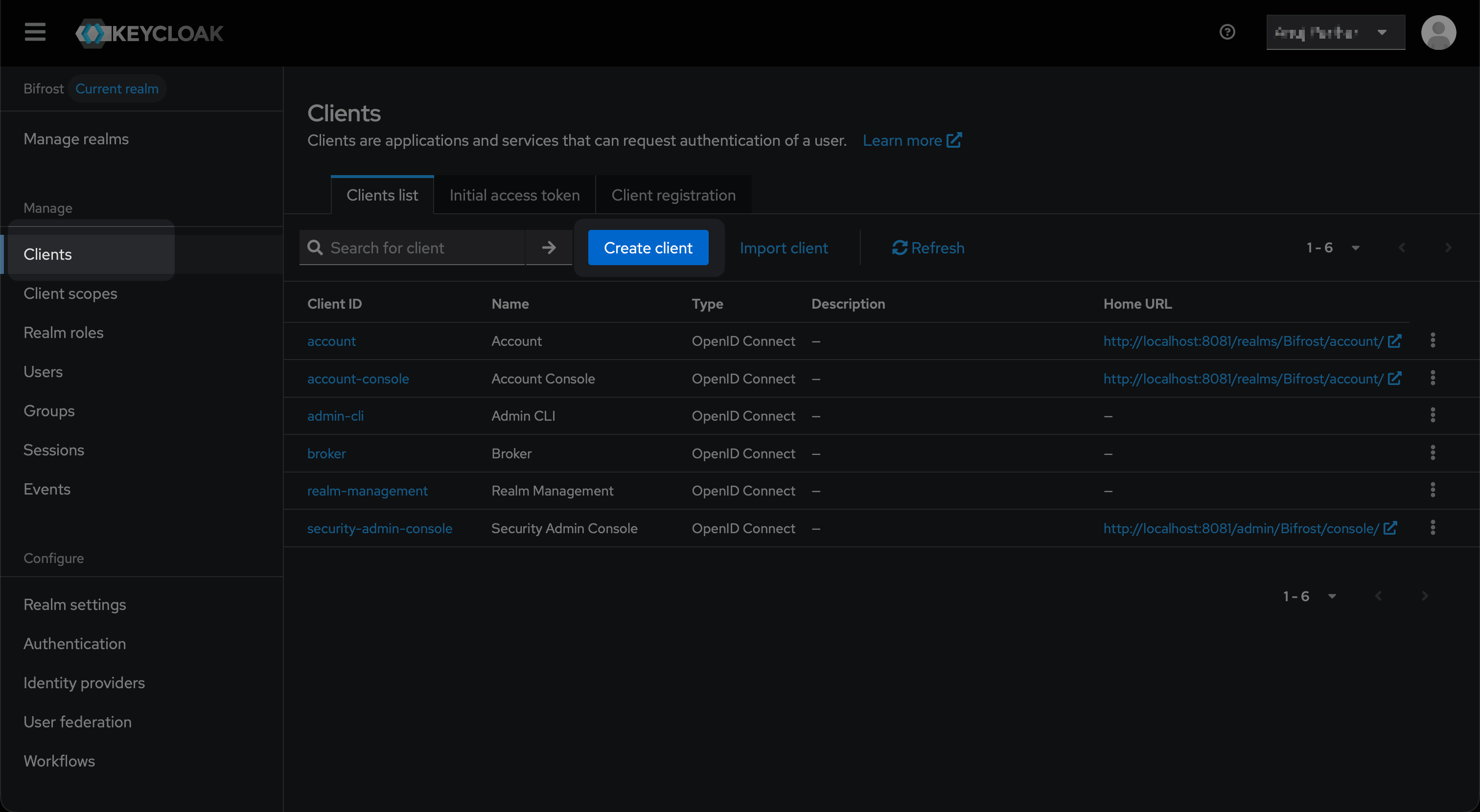Open the account-console client link
The height and width of the screenshot is (812, 1480).
point(358,379)
